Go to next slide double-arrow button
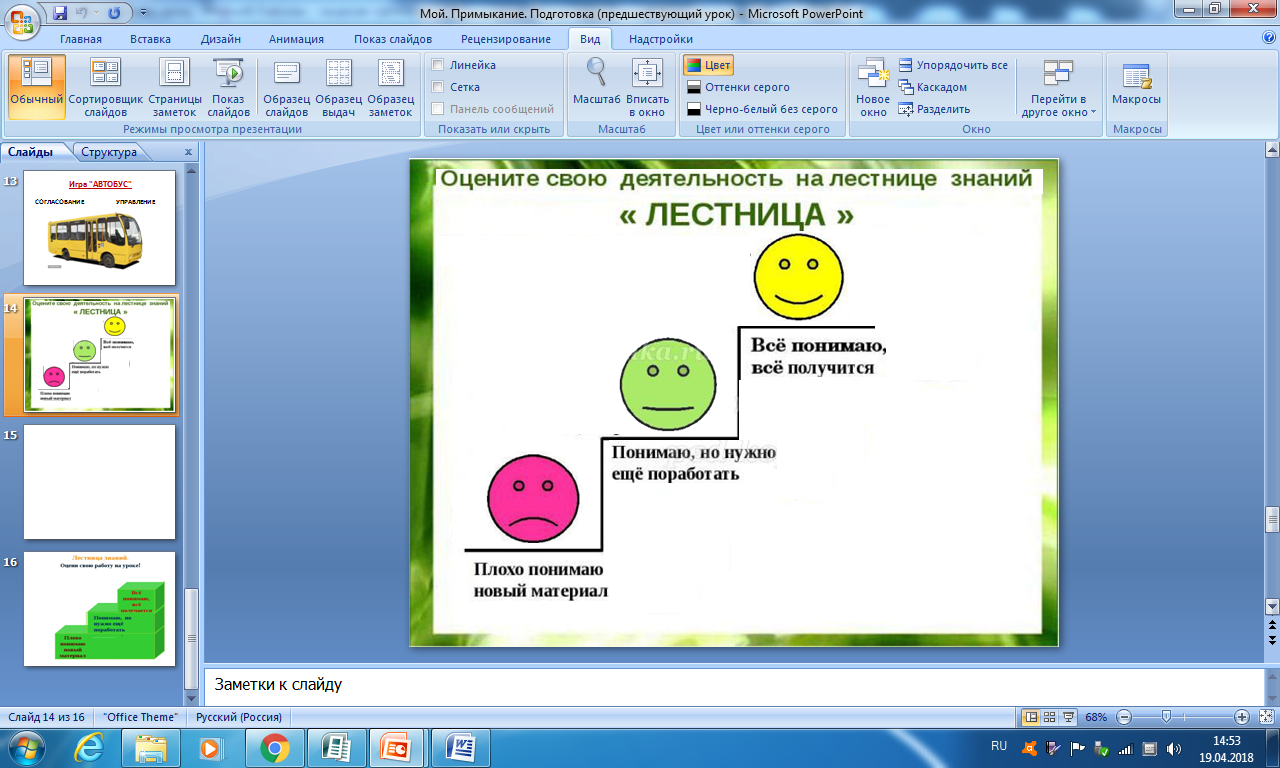The width and height of the screenshot is (1280, 768). pyautogui.click(x=1272, y=639)
